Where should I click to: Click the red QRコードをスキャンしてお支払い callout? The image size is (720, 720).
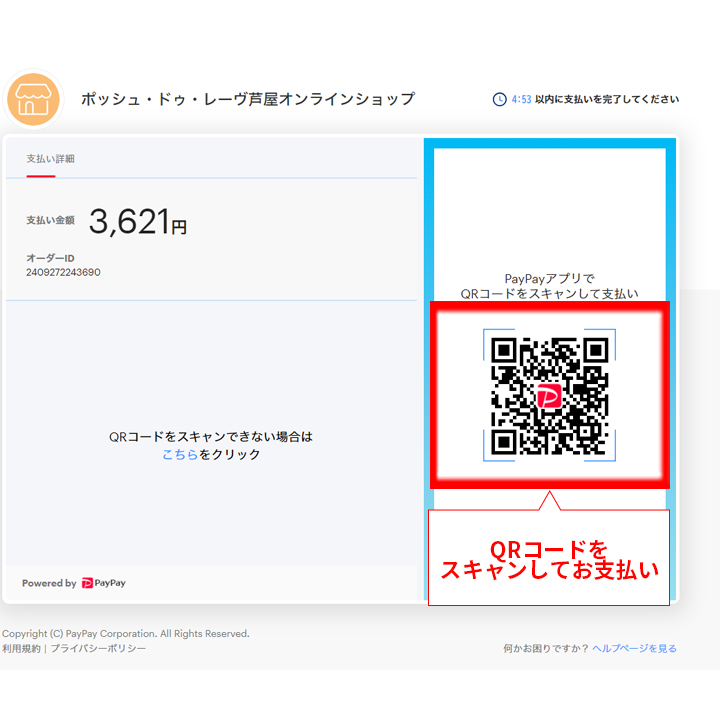click(549, 560)
